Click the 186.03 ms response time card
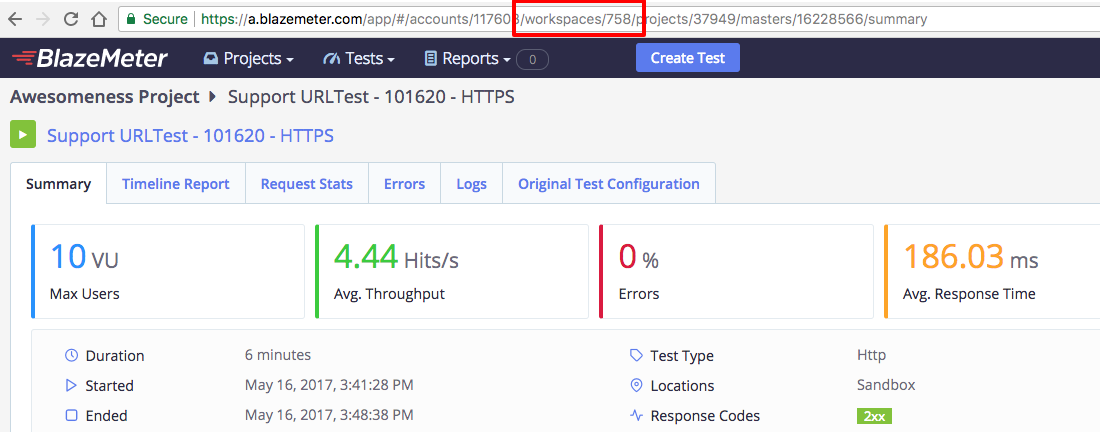Image resolution: width=1103 pixels, height=432 pixels. (x=993, y=272)
